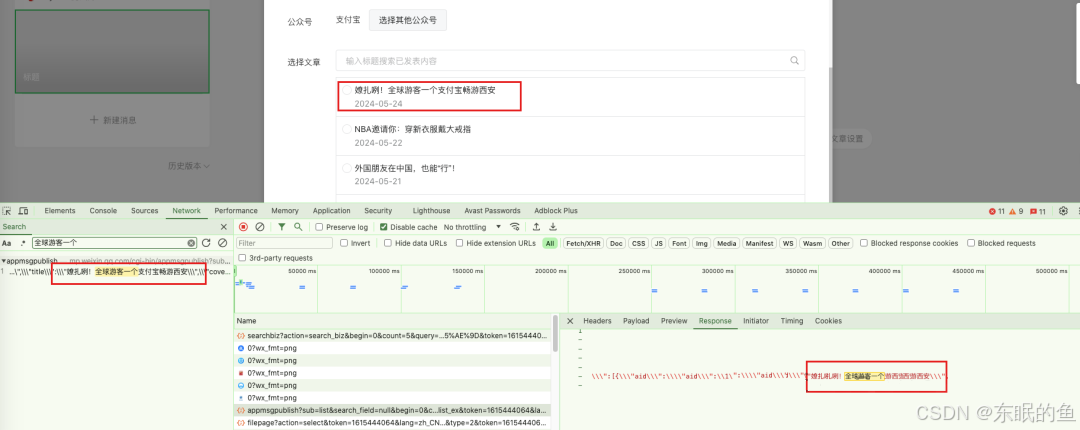
Task: Click the plus 新建消息 button
Action: [113, 120]
